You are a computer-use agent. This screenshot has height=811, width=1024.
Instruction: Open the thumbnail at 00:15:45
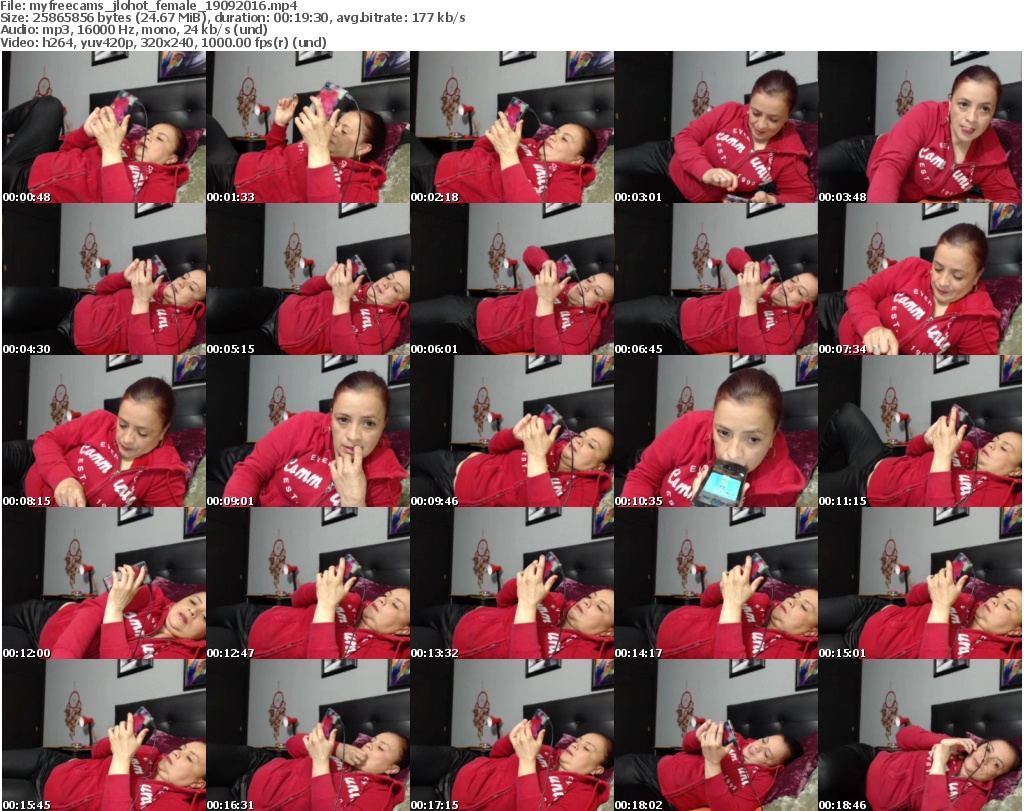(104, 735)
